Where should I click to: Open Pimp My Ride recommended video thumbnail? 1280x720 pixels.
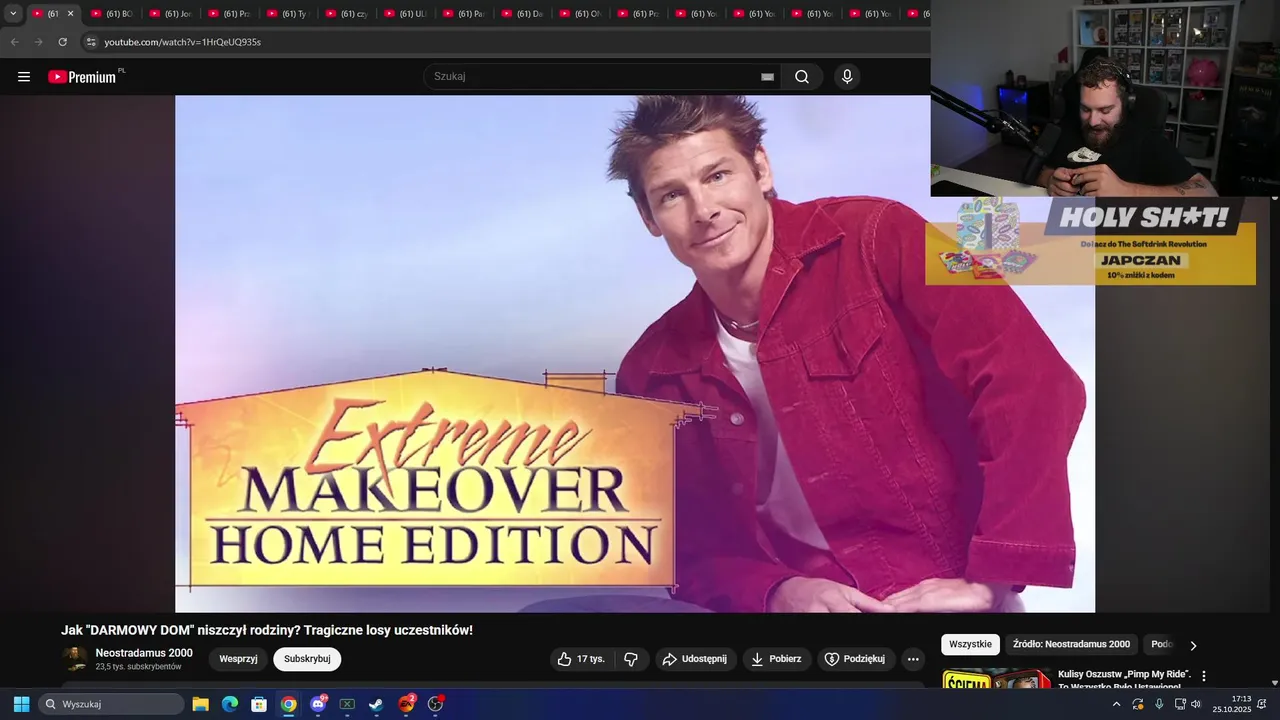[996, 679]
